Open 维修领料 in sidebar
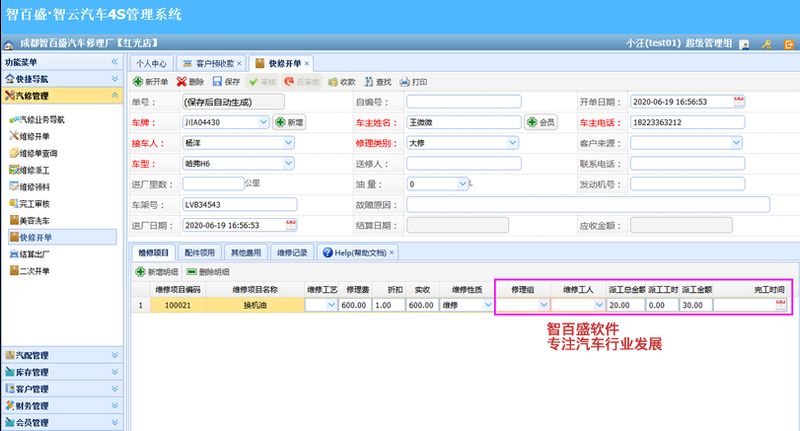The image size is (800, 431). tap(30, 187)
